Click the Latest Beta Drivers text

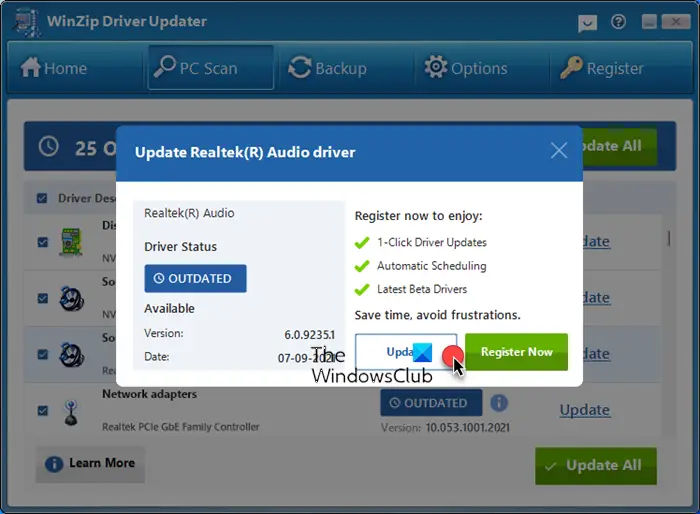pos(422,289)
